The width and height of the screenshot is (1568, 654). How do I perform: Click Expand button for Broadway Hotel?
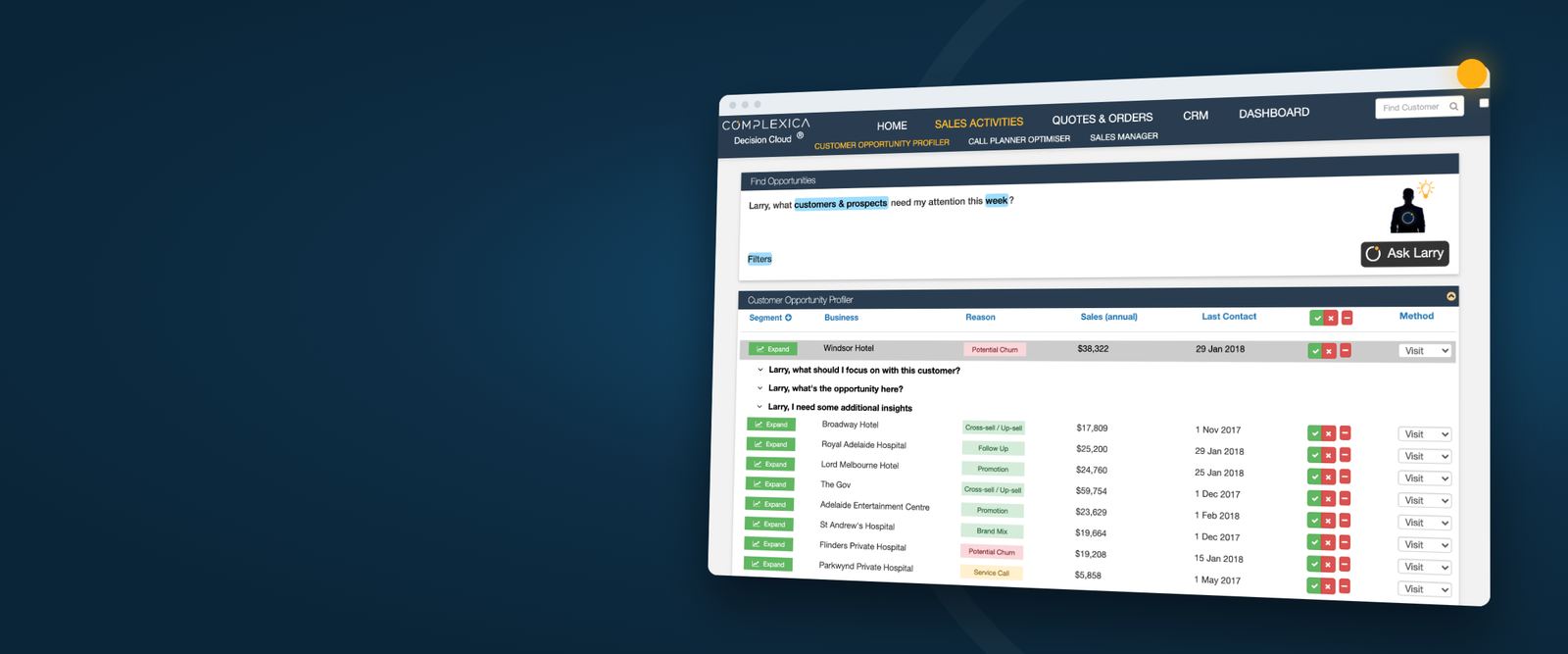point(771,425)
